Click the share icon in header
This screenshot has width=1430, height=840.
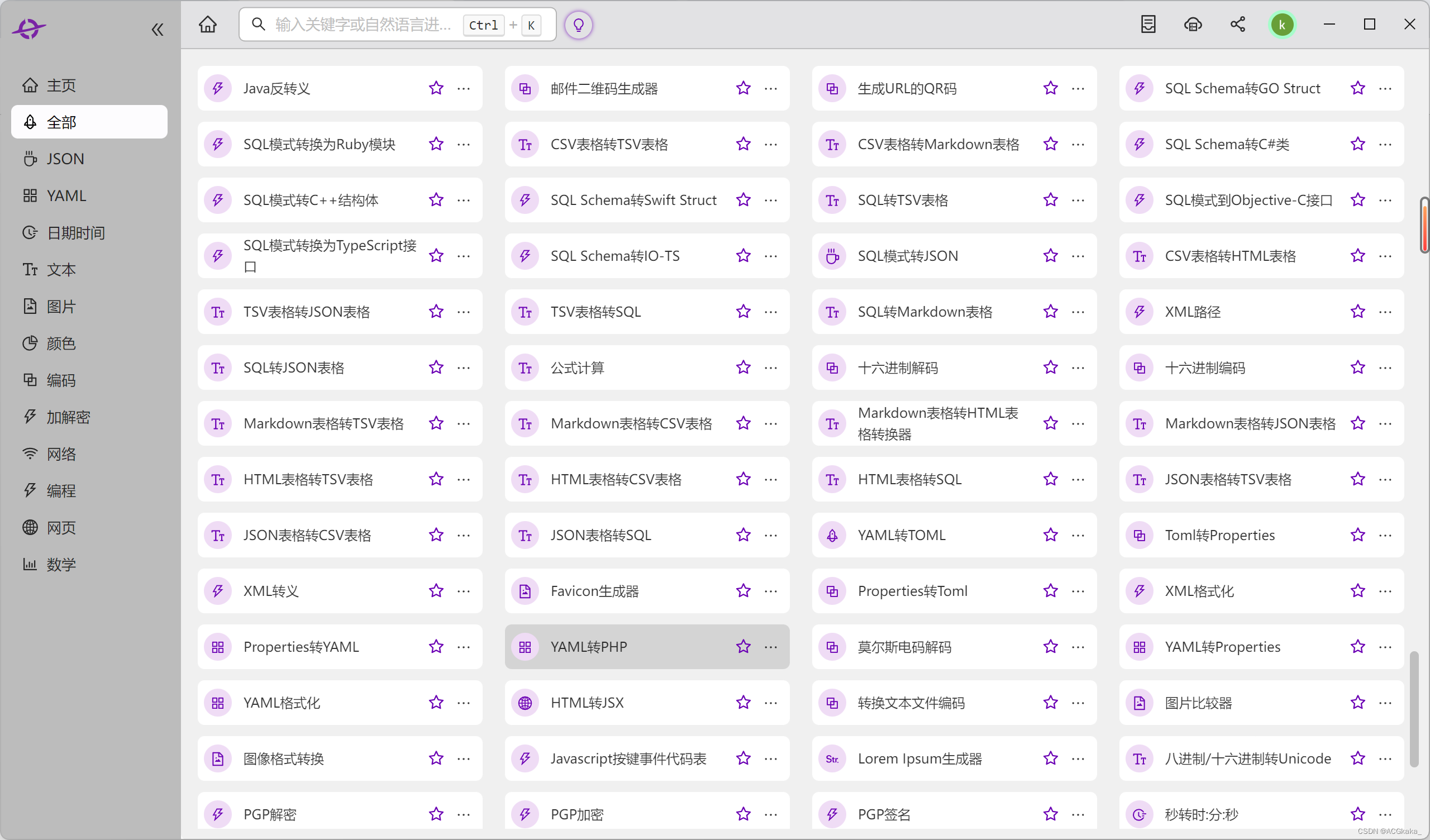[x=1238, y=25]
